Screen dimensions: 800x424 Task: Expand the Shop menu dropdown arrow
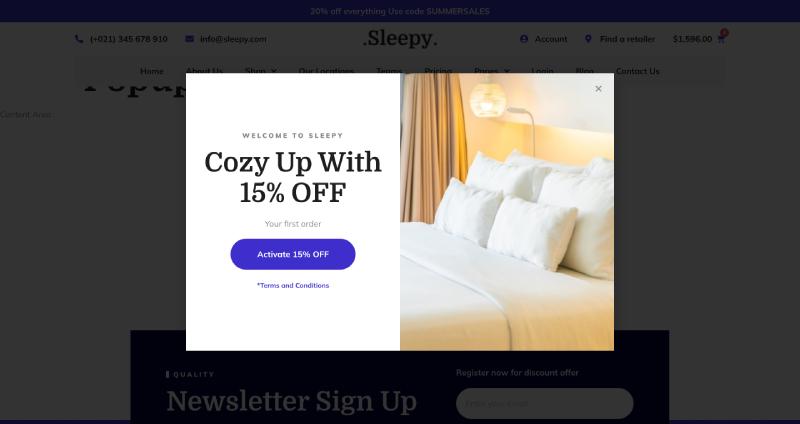click(x=273, y=71)
